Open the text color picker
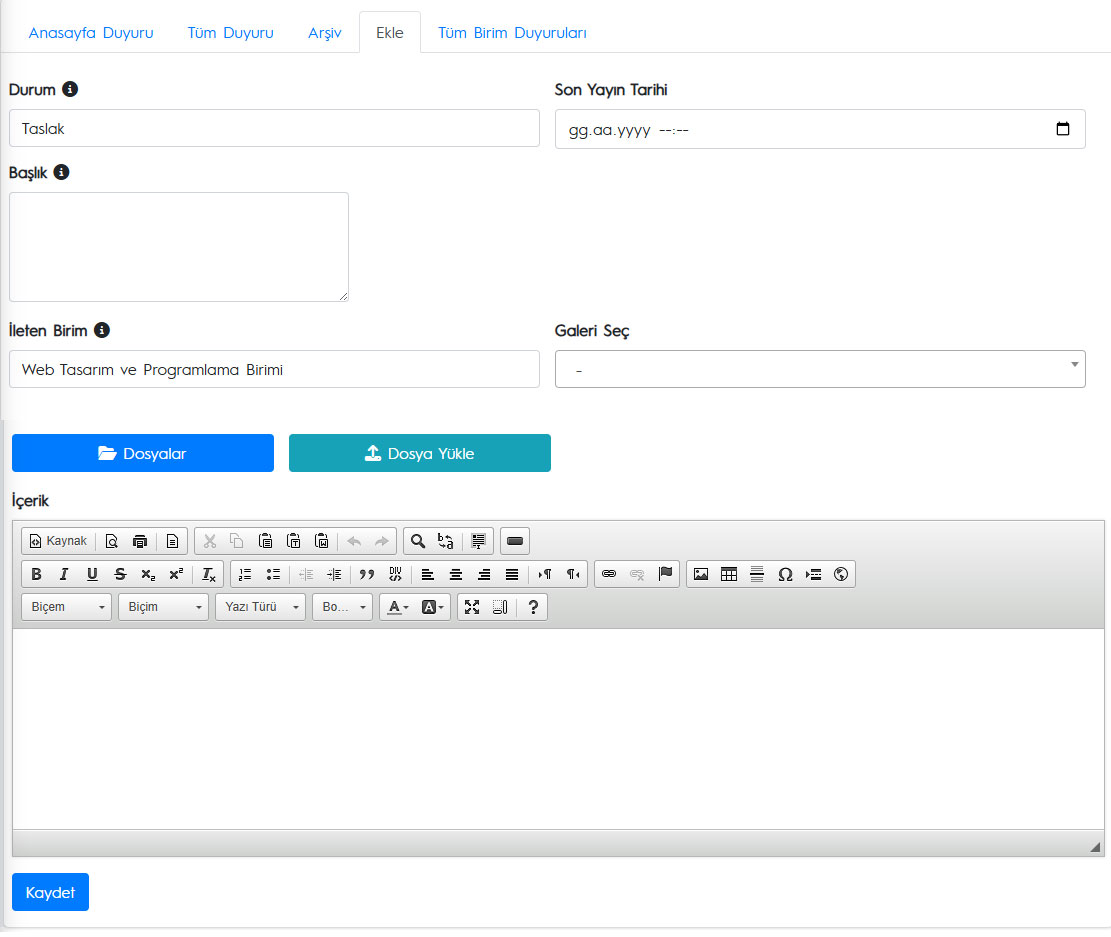 click(x=397, y=607)
